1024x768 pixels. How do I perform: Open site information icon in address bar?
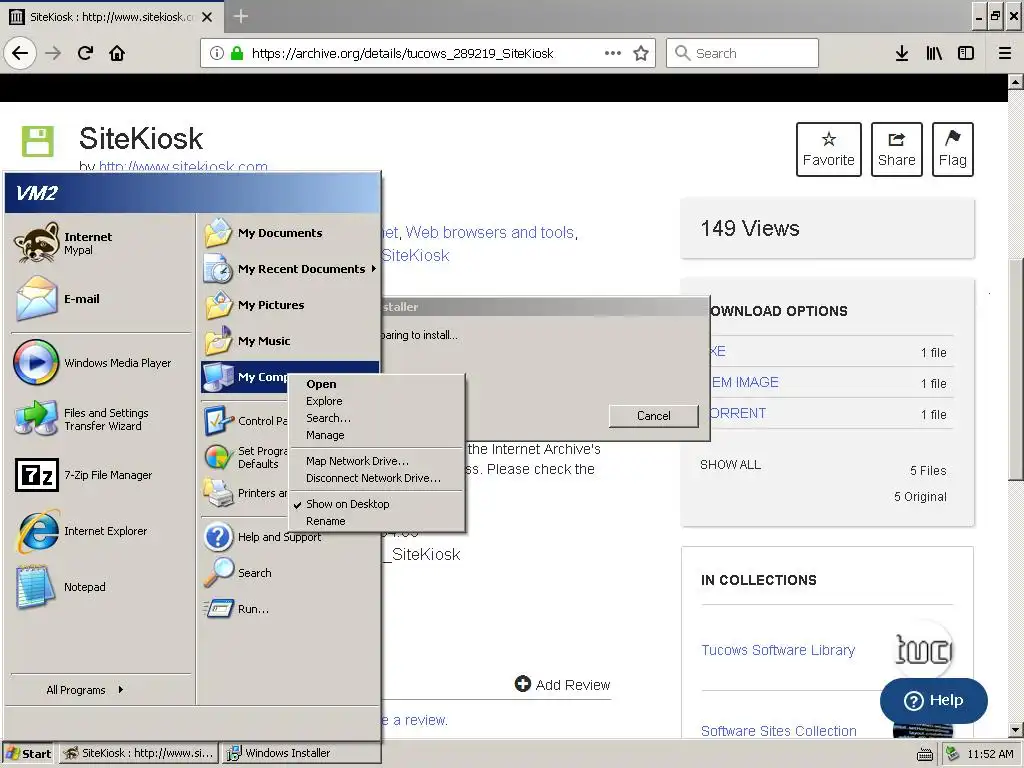216,53
